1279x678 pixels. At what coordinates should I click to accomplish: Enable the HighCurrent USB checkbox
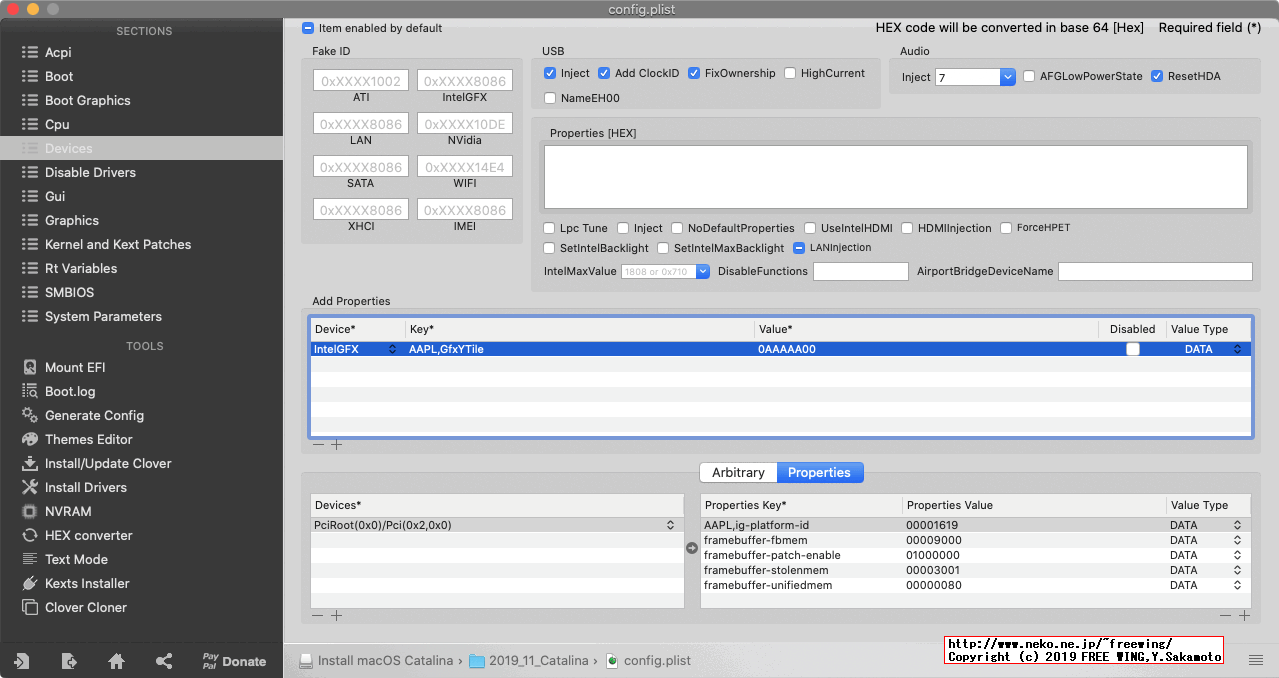point(791,73)
